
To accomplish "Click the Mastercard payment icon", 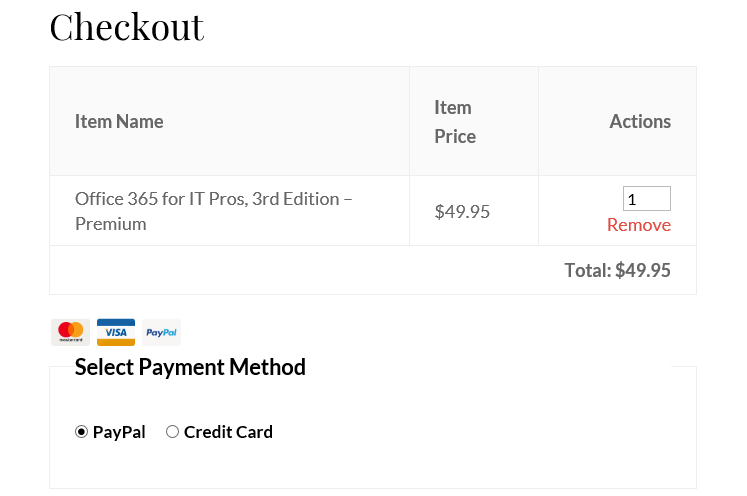I will 71,332.
